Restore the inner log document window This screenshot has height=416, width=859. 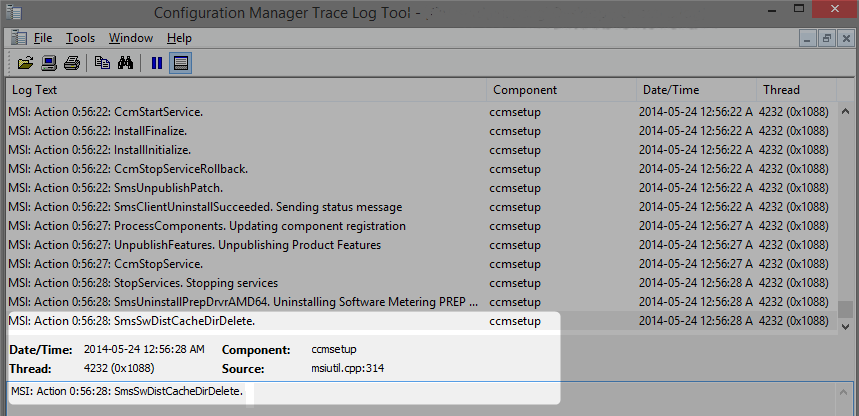point(825,38)
